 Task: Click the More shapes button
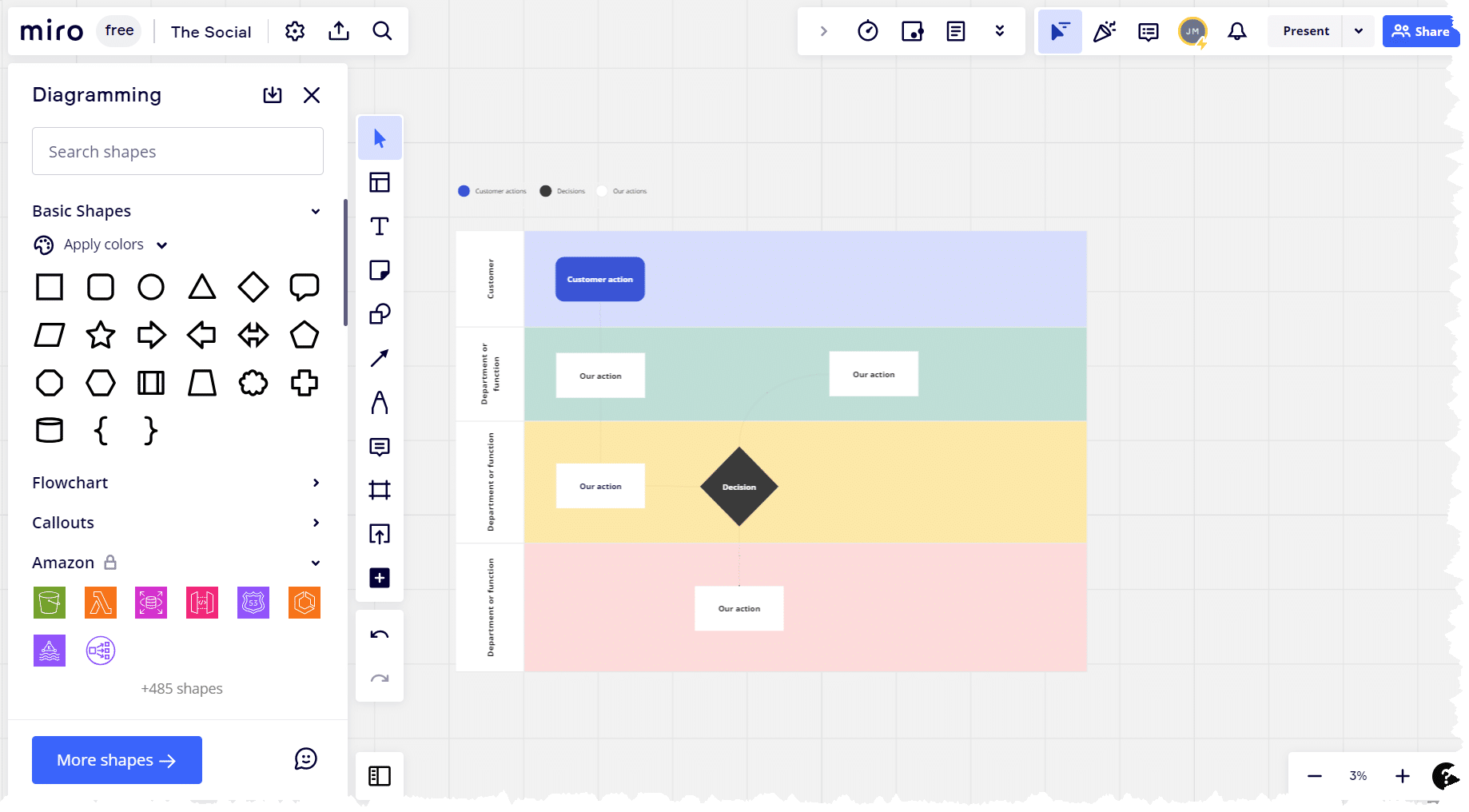tap(117, 760)
